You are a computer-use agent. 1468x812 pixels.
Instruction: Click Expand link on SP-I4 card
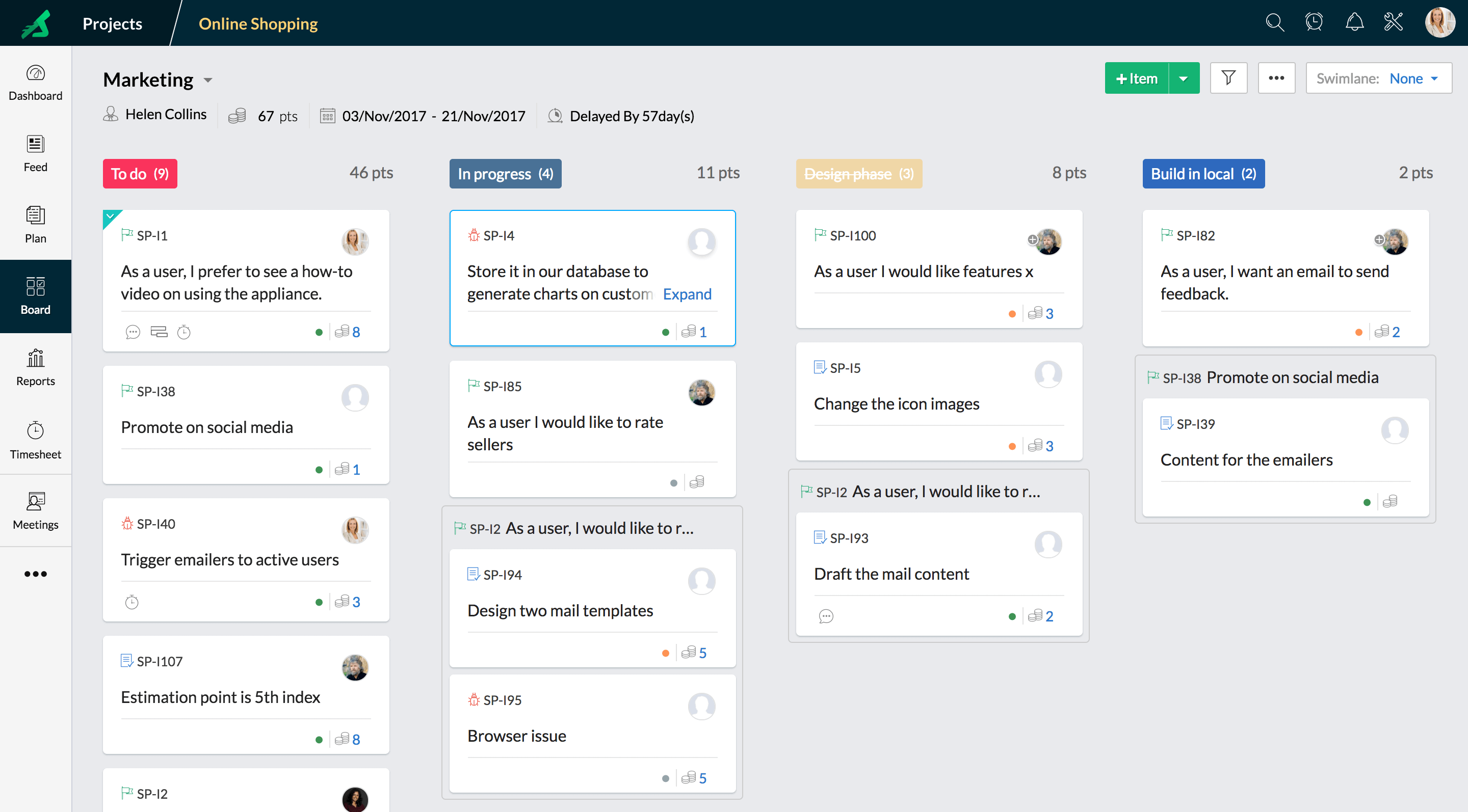687,294
